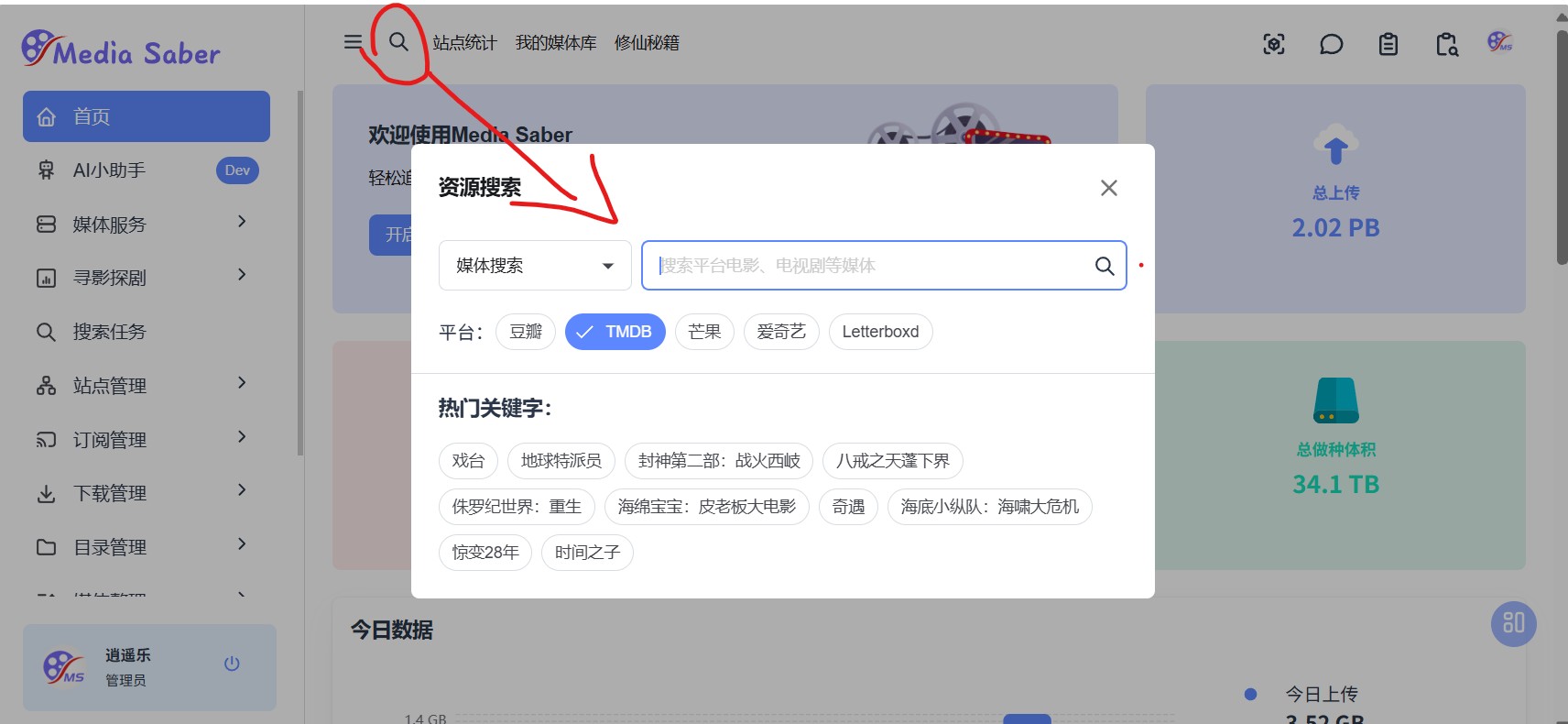Click the search icon inside input field
The width and height of the screenshot is (1568, 724).
[x=1105, y=266]
